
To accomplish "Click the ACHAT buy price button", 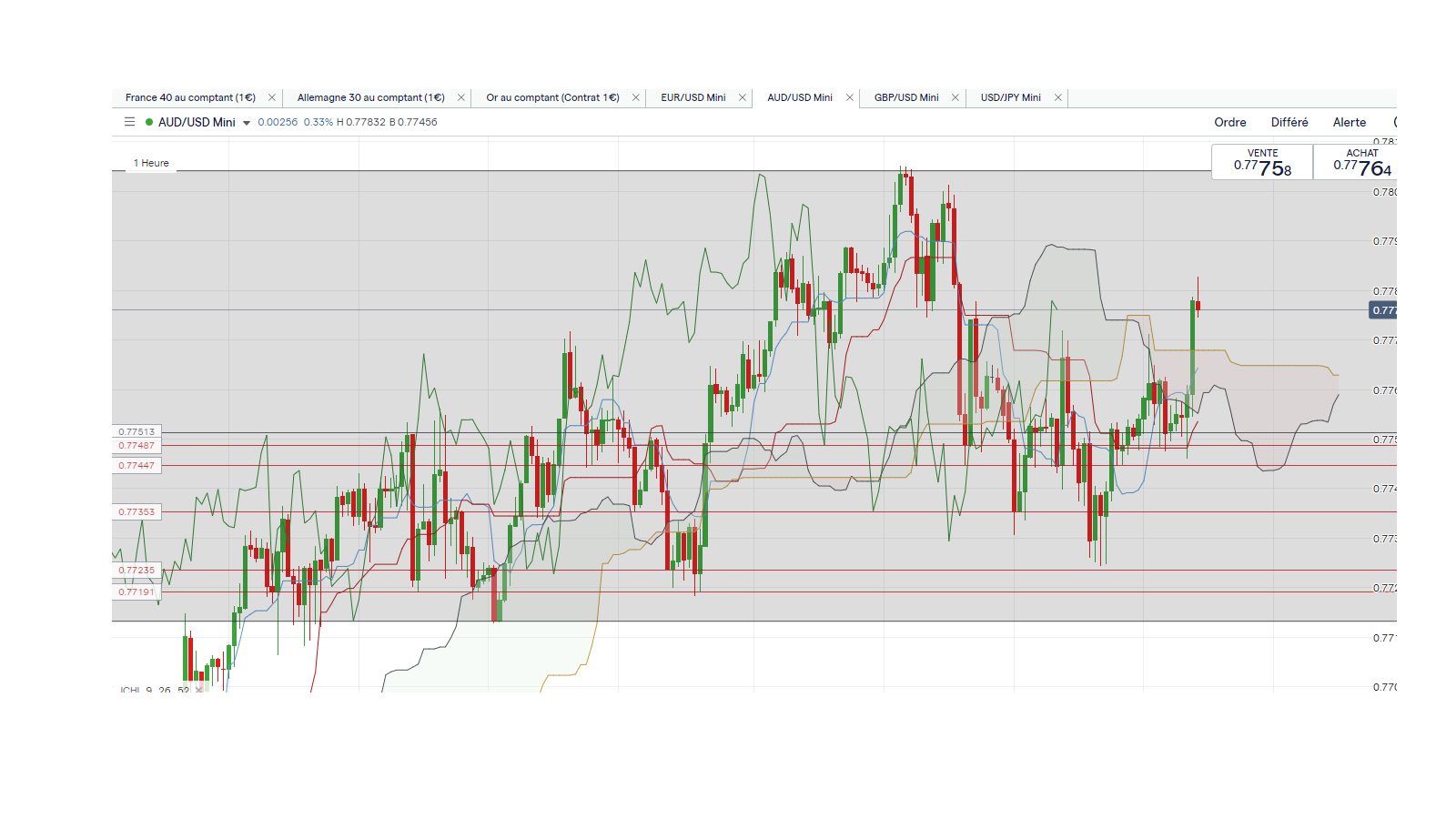I will click(x=1358, y=162).
